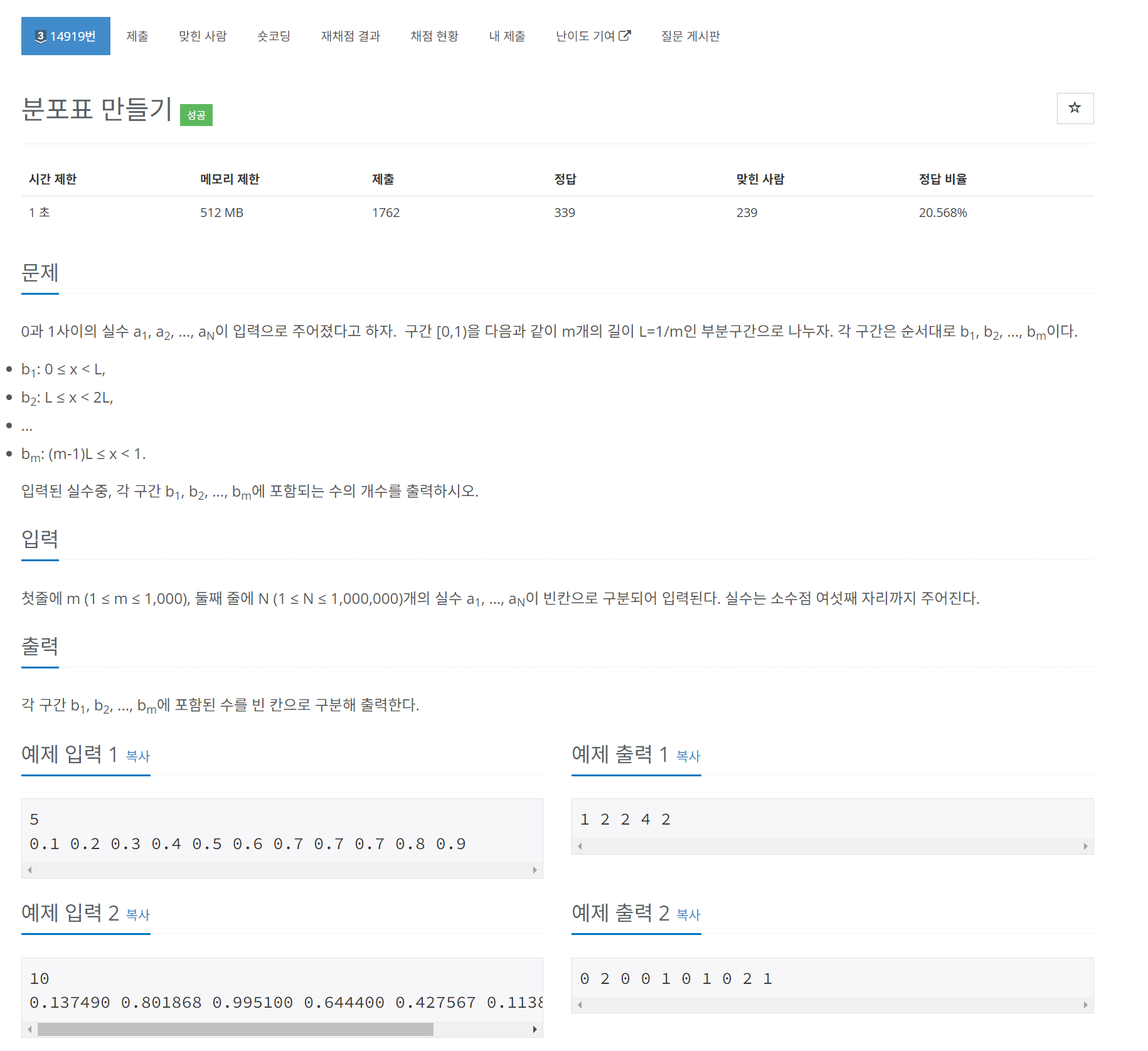Click the problem title '분포표 만들기'
This screenshot has width=1148, height=1051.
tap(97, 109)
